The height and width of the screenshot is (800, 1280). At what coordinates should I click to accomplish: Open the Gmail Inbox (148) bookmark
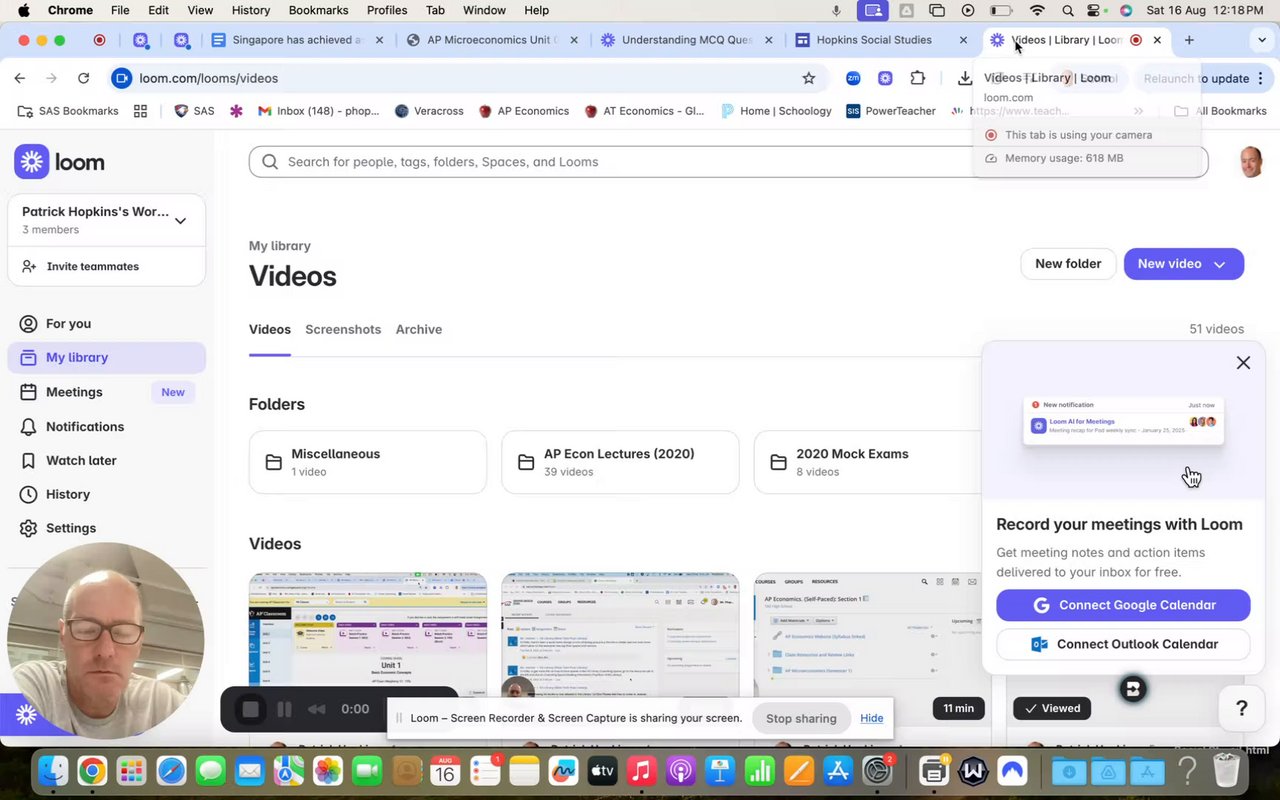[318, 111]
